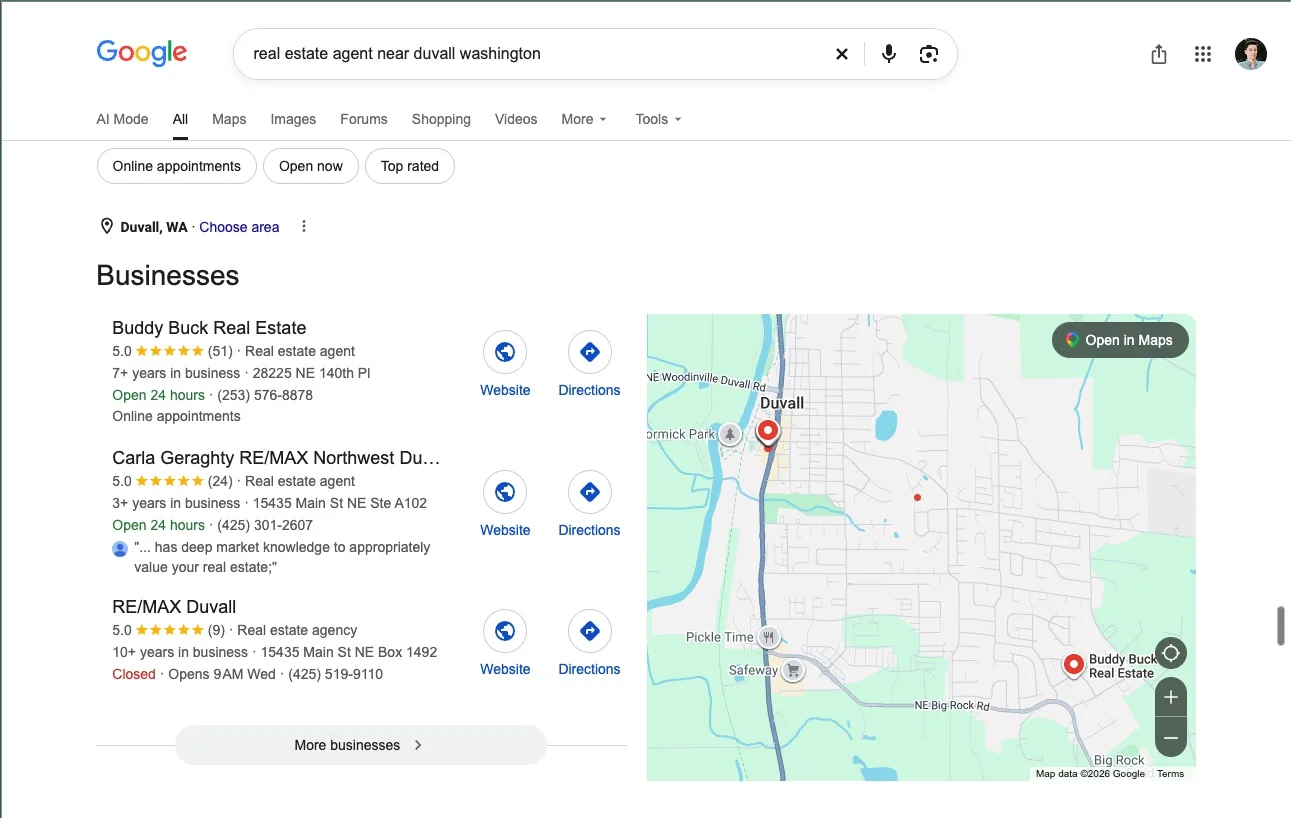Expand the More search categories dropdown
1291x818 pixels.
[584, 119]
